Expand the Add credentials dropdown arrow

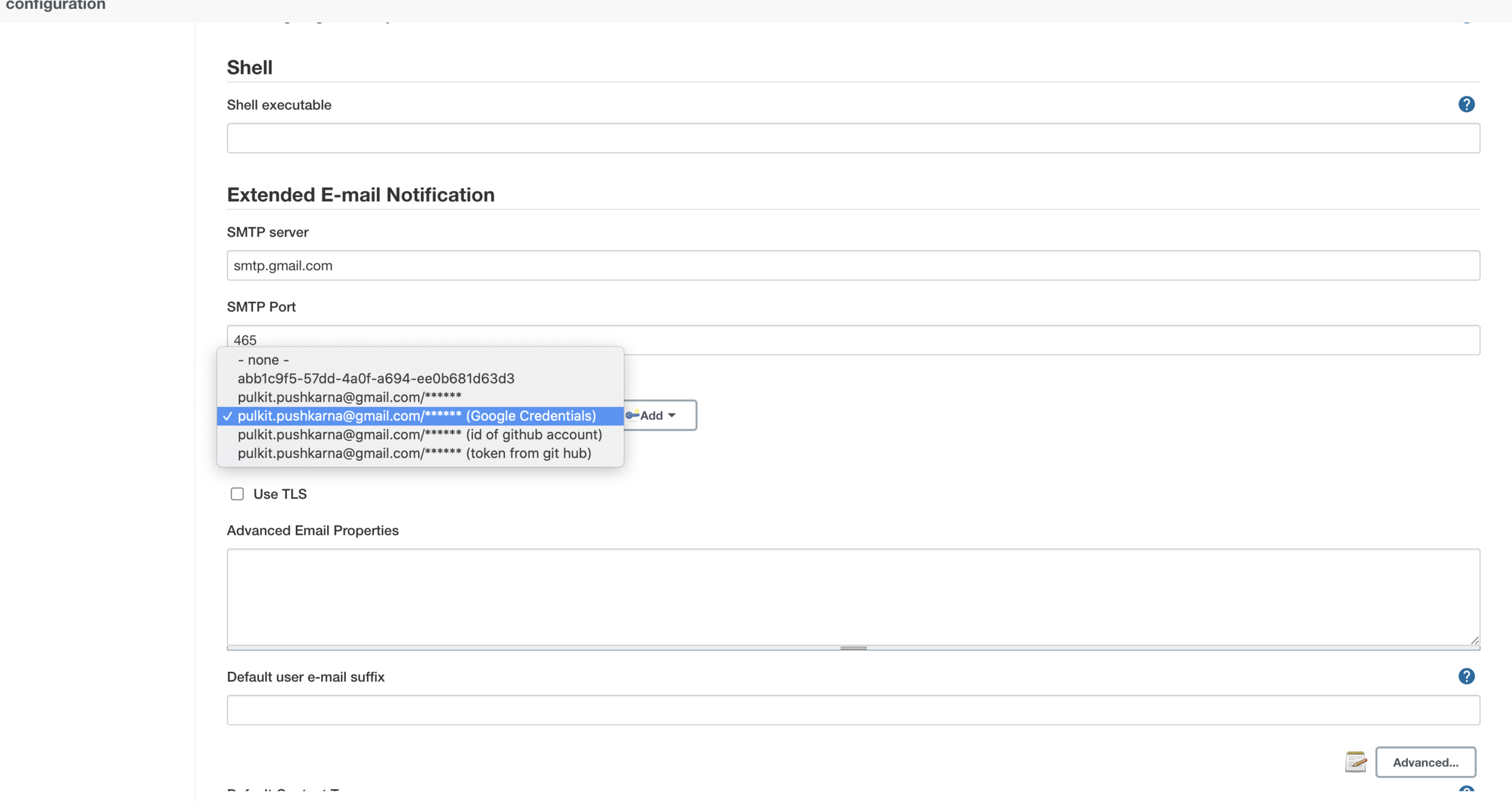coord(672,416)
